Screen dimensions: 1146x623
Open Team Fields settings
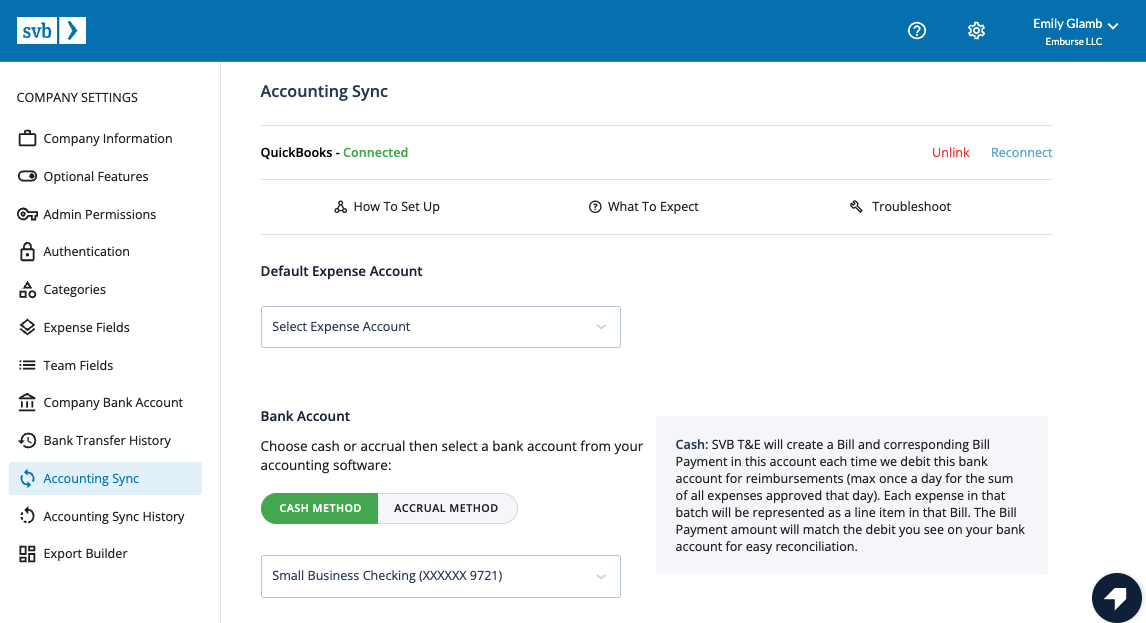pyautogui.click(x=78, y=365)
